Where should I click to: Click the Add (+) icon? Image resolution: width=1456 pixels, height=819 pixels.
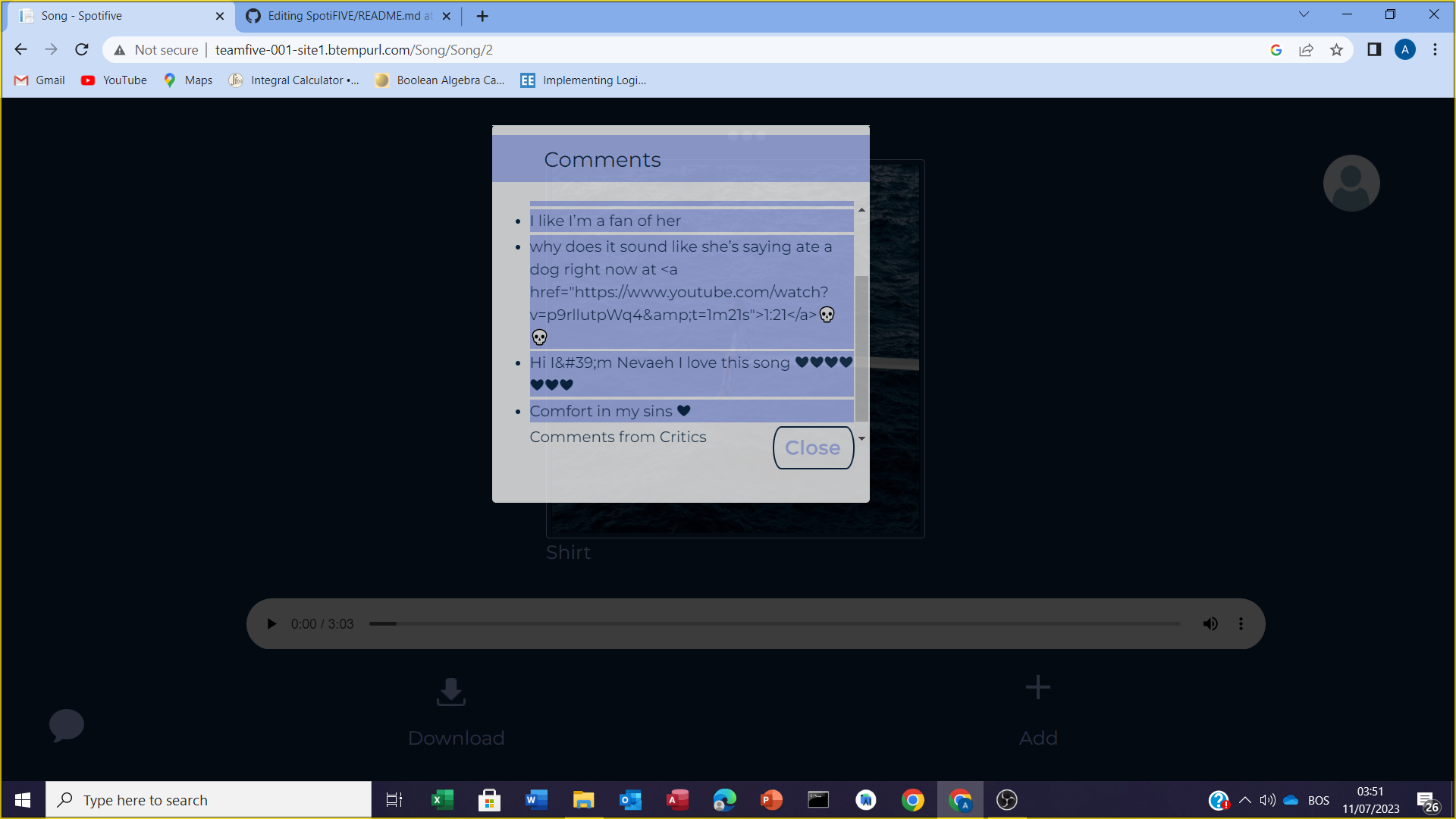1037,687
